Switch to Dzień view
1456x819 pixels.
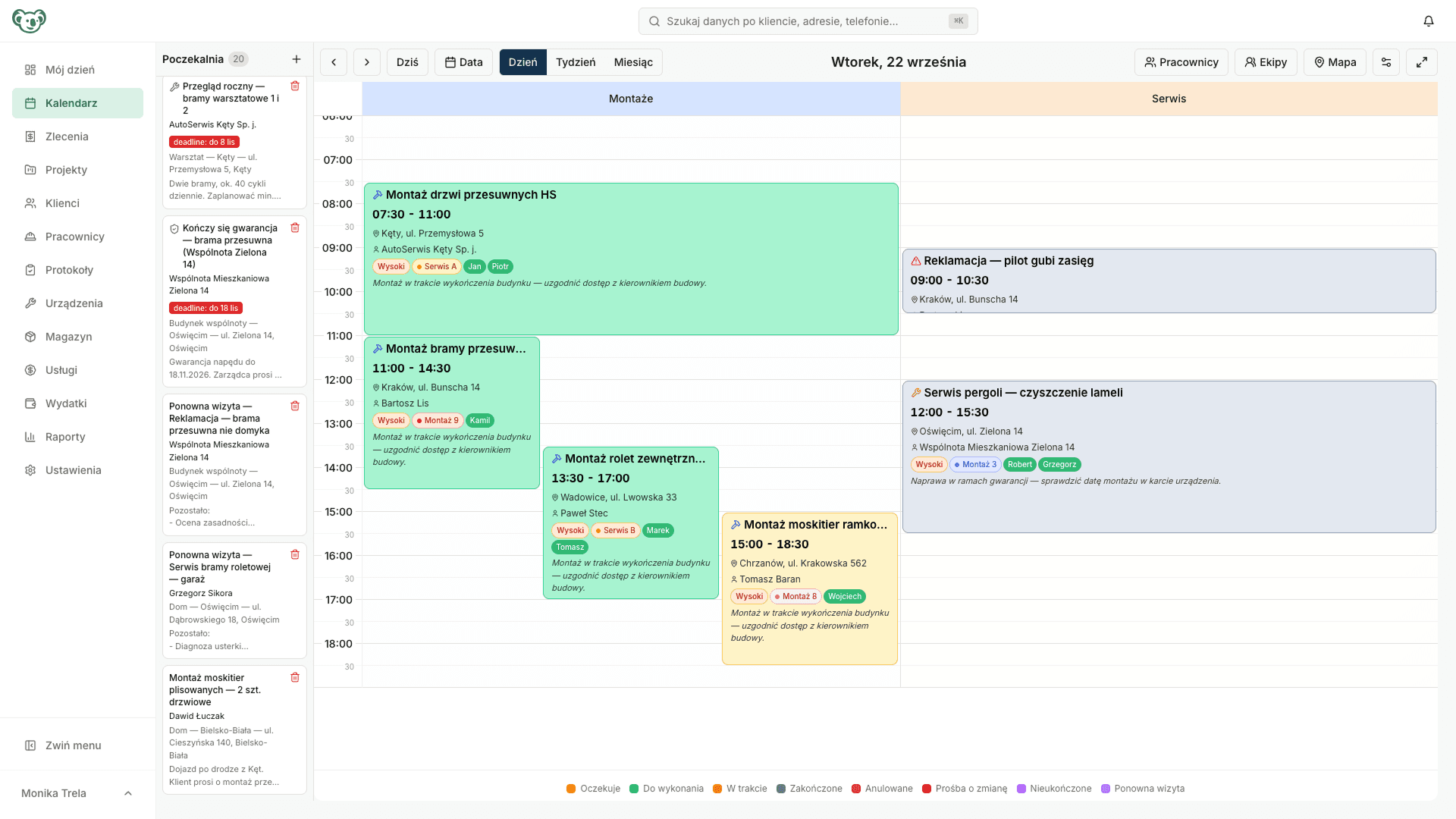pos(522,62)
